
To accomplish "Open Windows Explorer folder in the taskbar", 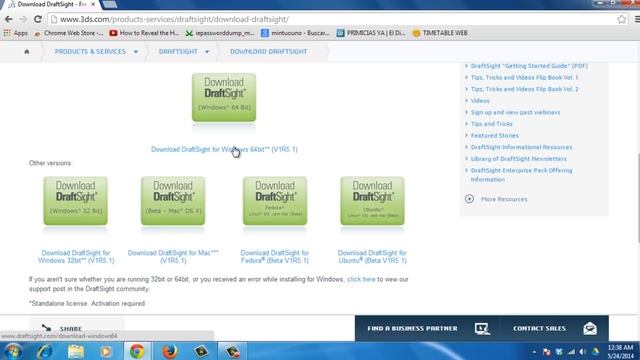I will 76,351.
